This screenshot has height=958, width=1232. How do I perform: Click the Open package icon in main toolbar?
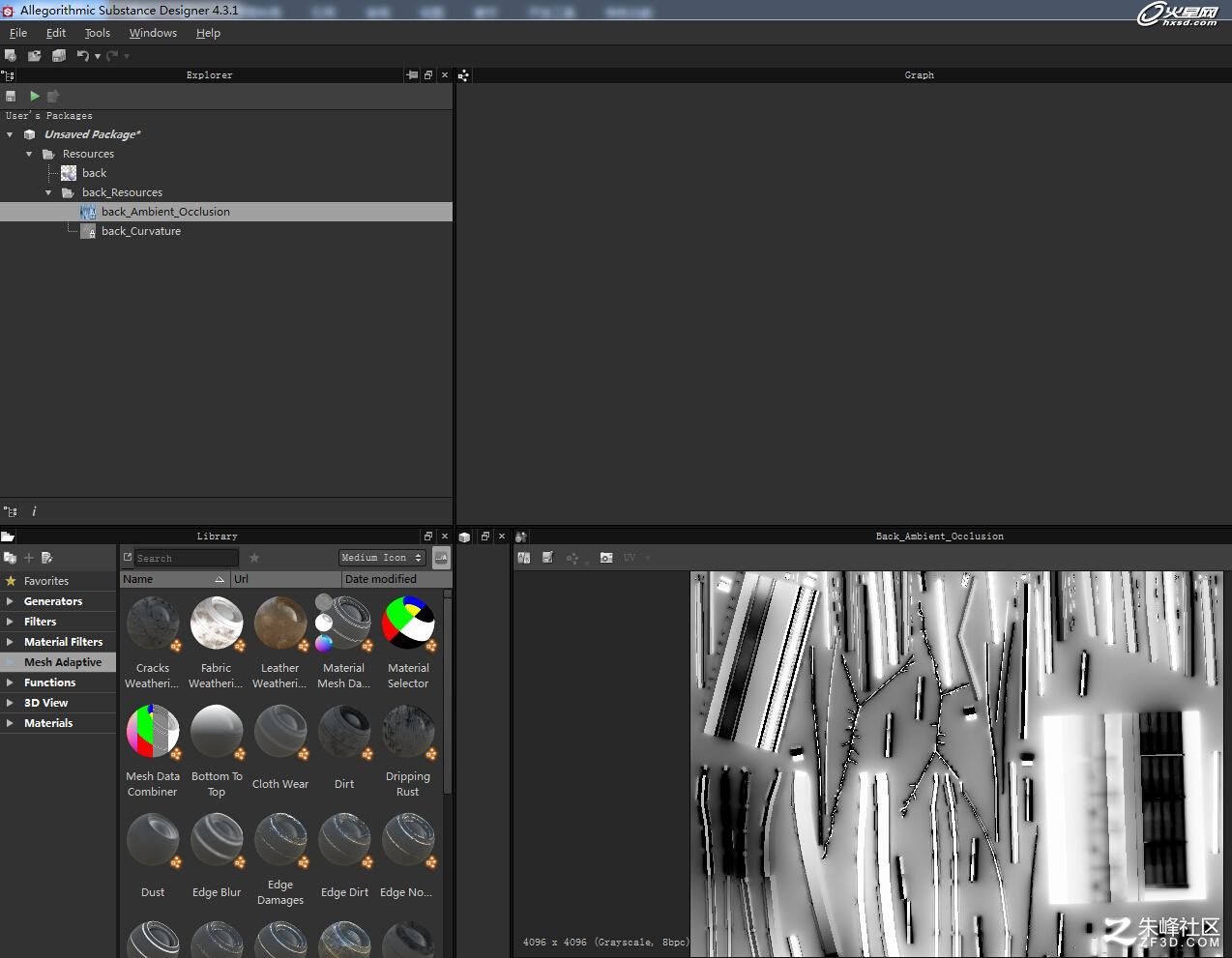tap(34, 56)
